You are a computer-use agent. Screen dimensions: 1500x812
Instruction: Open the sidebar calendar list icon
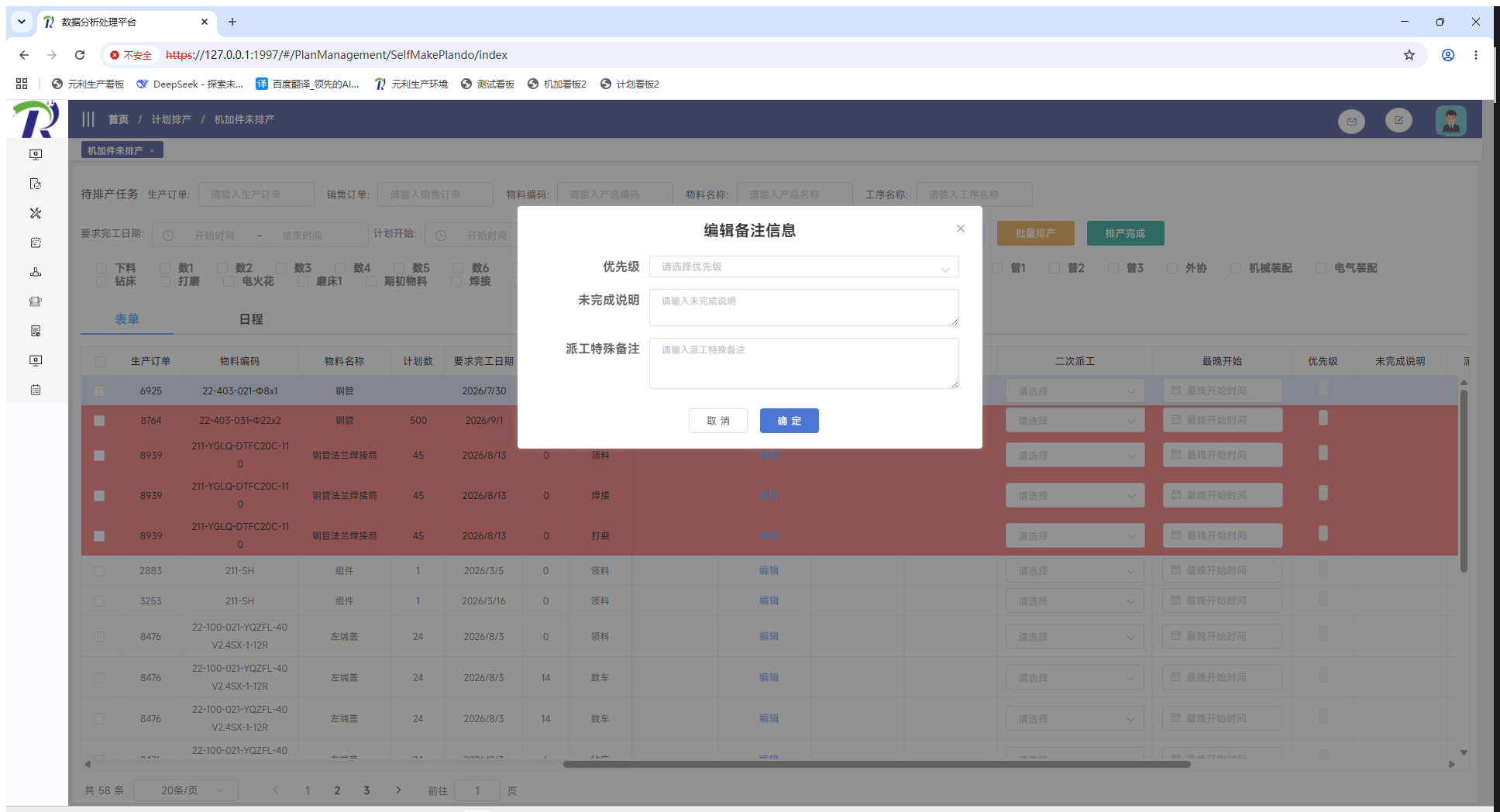(36, 390)
